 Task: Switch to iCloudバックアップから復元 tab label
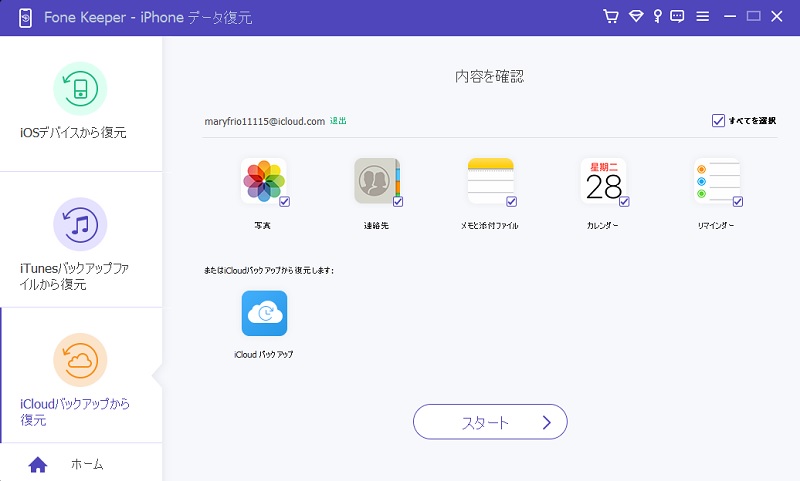pos(75,412)
